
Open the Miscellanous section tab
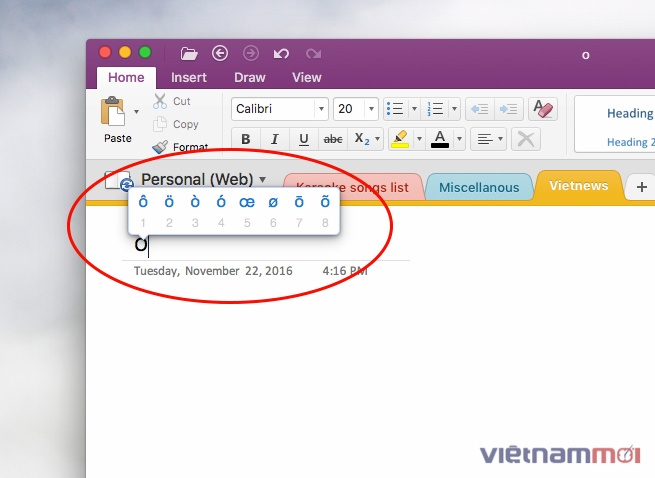click(x=479, y=187)
